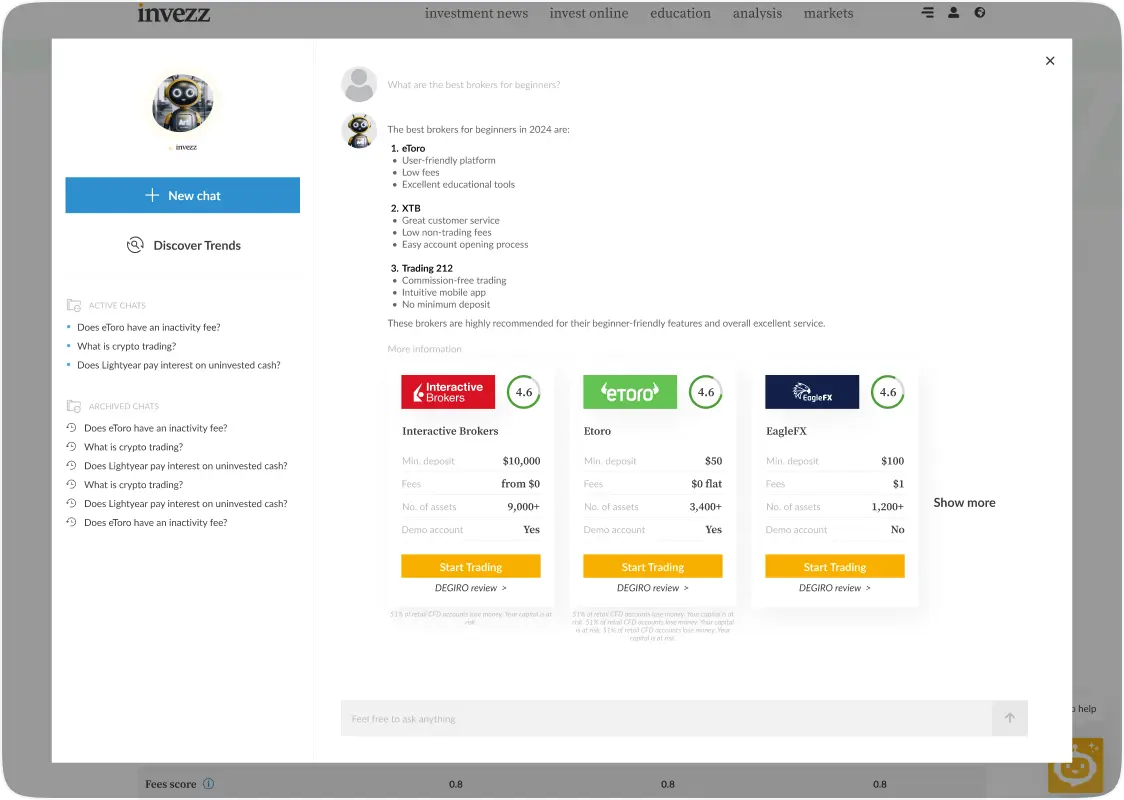Click the eToro logo on the card
Screen dimensions: 1124x800
[630, 392]
